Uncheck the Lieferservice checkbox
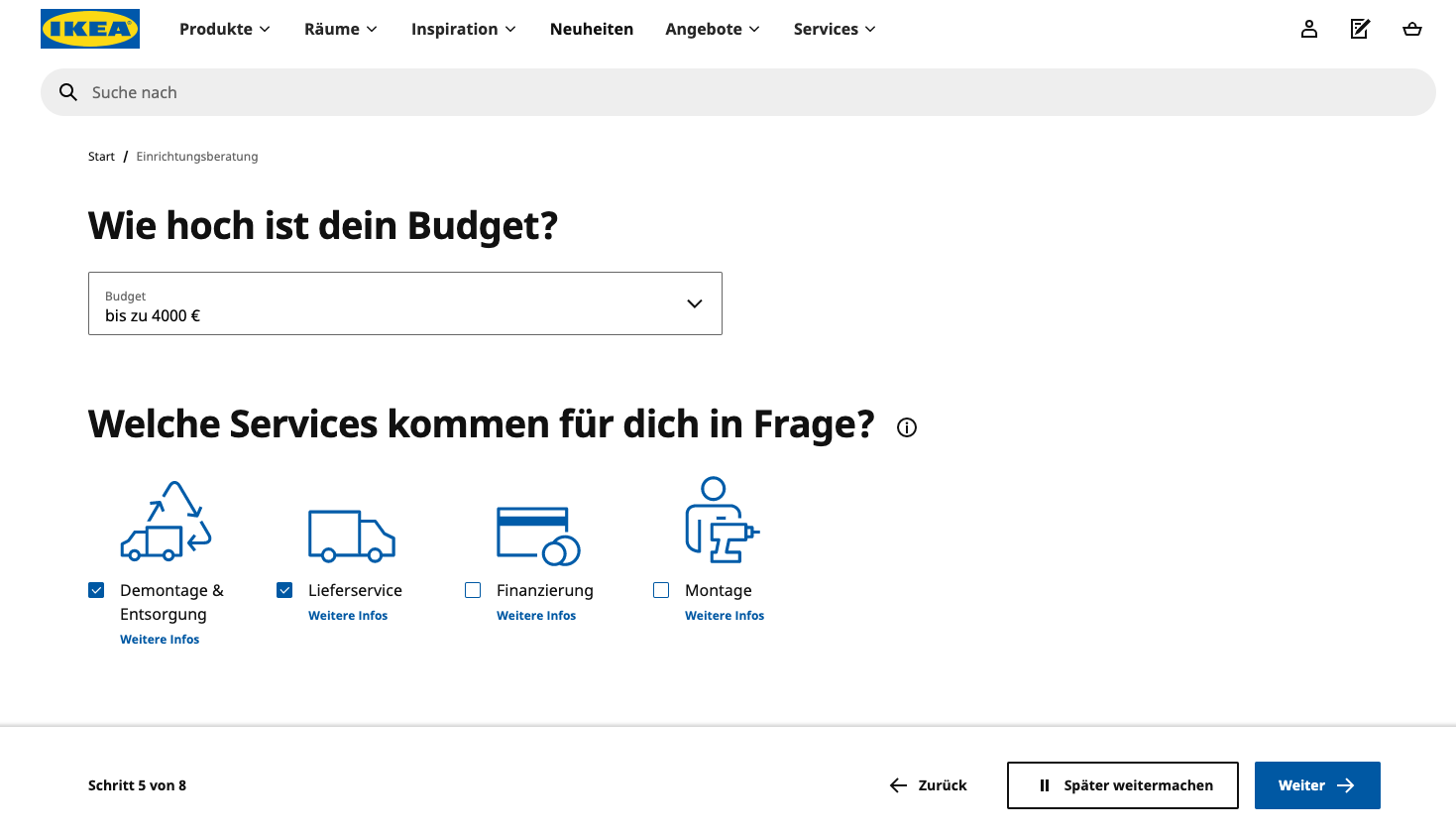1456x836 pixels. [x=284, y=590]
